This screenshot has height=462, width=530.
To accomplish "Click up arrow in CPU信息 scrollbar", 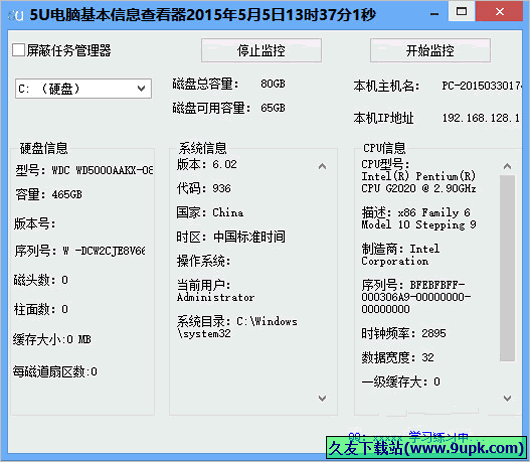I will coord(507,166).
